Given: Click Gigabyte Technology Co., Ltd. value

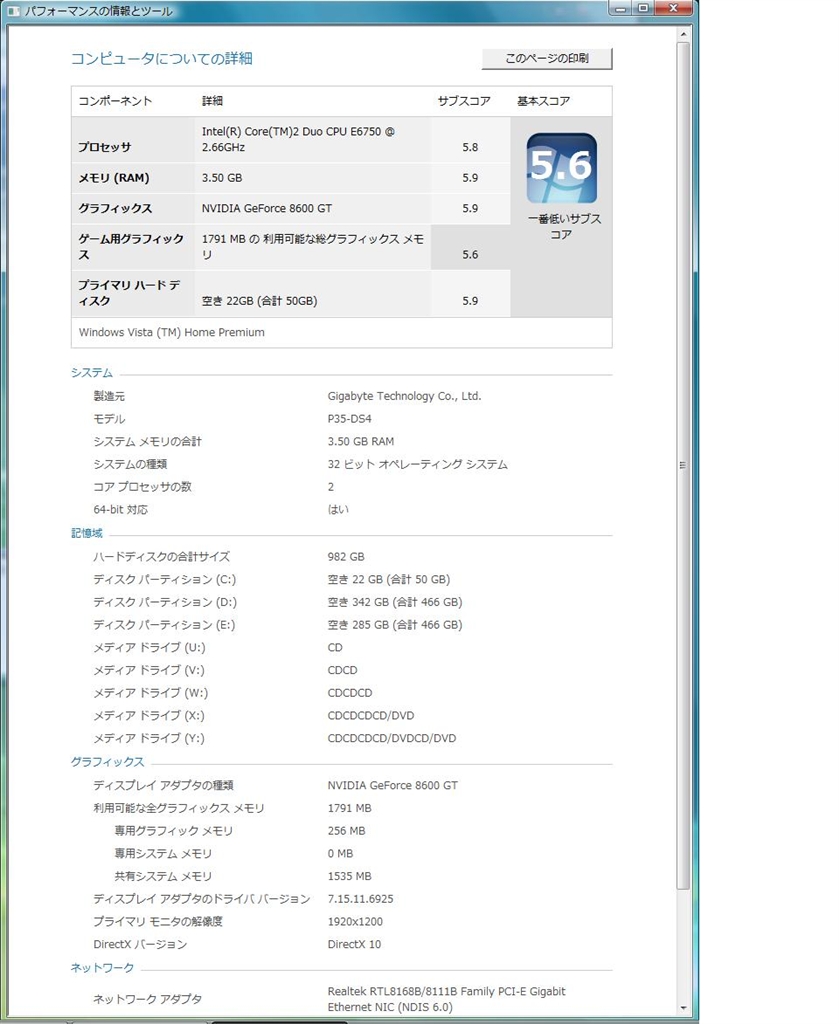Looking at the screenshot, I should click(x=404, y=396).
